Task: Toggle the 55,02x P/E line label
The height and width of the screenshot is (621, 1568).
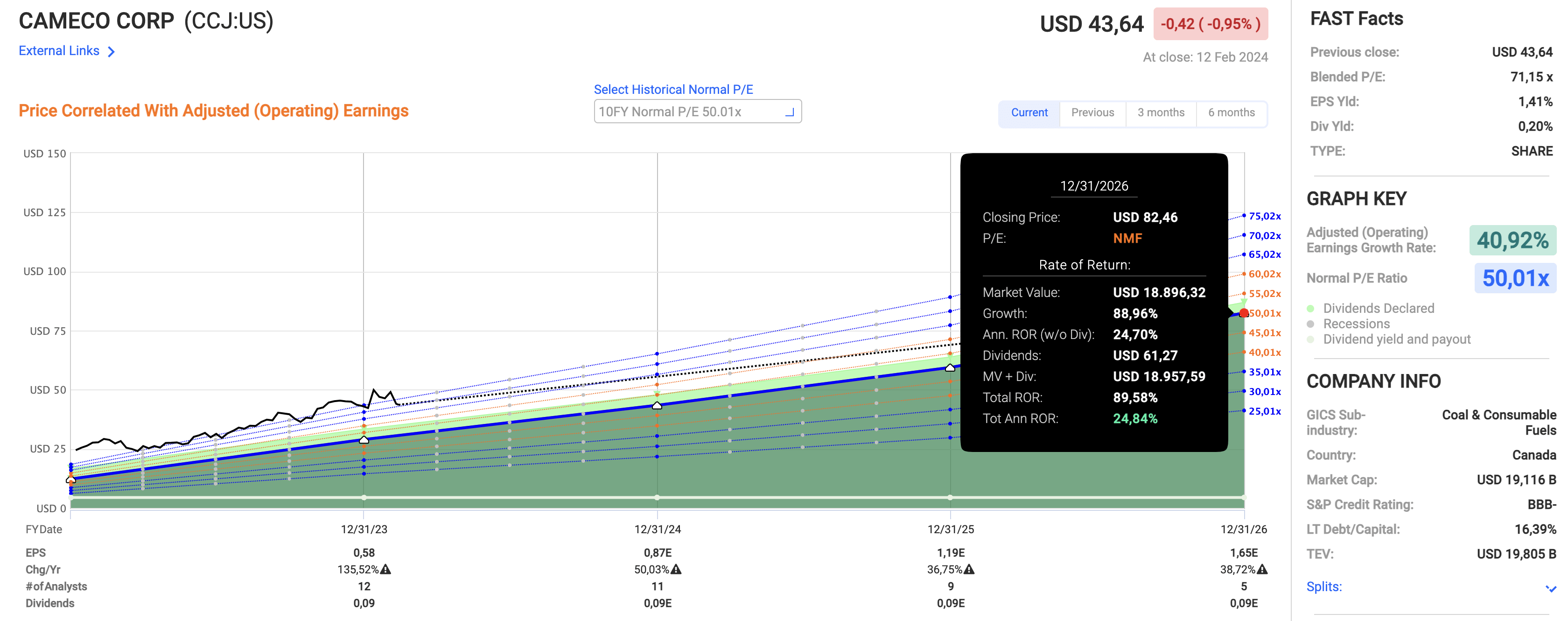Action: 1264,293
